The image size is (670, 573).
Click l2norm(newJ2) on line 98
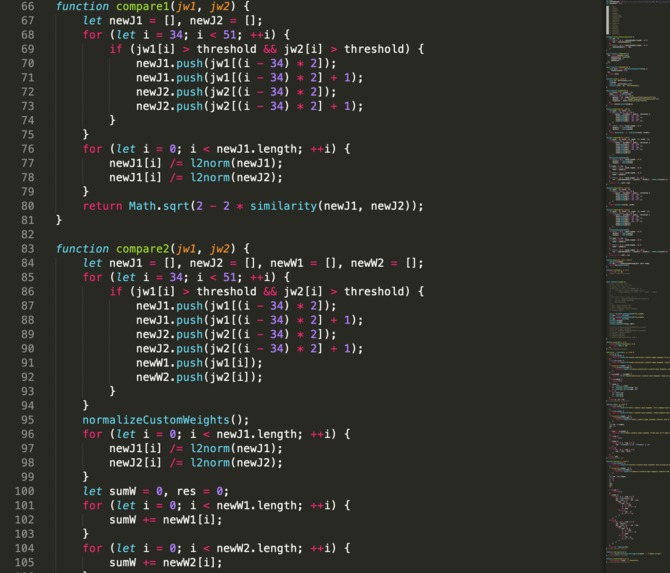[x=233, y=462]
